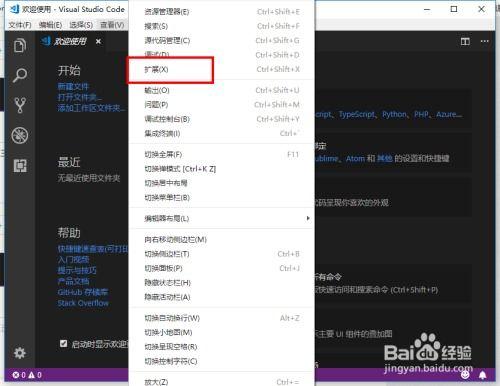Expand the 编辑器布局(L) submenu arrow
The height and width of the screenshot is (386, 500).
[308, 218]
